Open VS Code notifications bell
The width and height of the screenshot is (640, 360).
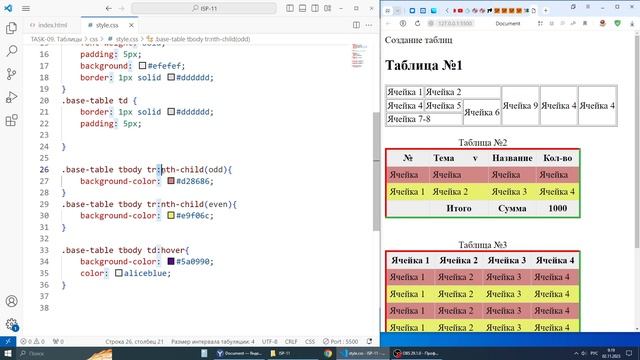369,341
